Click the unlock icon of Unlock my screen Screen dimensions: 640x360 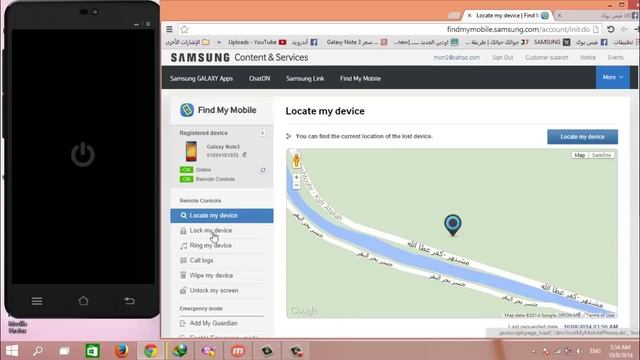point(183,291)
